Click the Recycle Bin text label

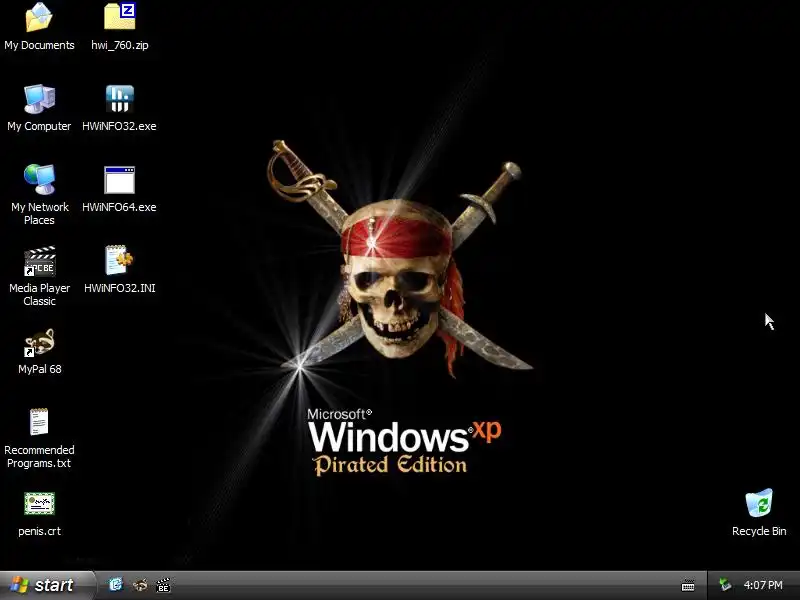(759, 531)
